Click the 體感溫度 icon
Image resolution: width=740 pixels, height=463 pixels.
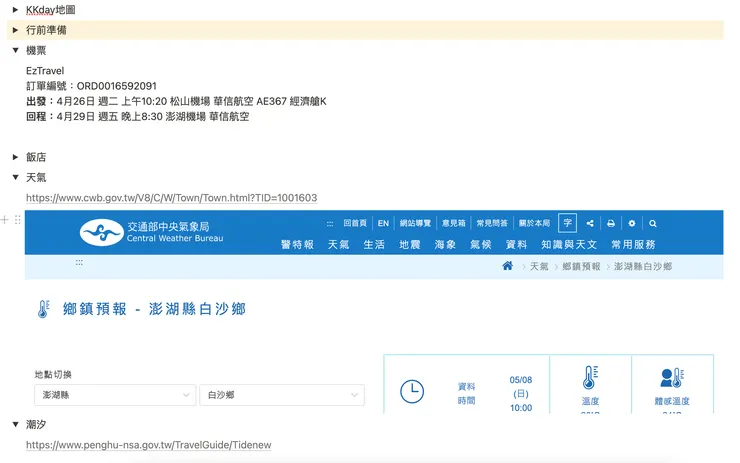click(672, 378)
